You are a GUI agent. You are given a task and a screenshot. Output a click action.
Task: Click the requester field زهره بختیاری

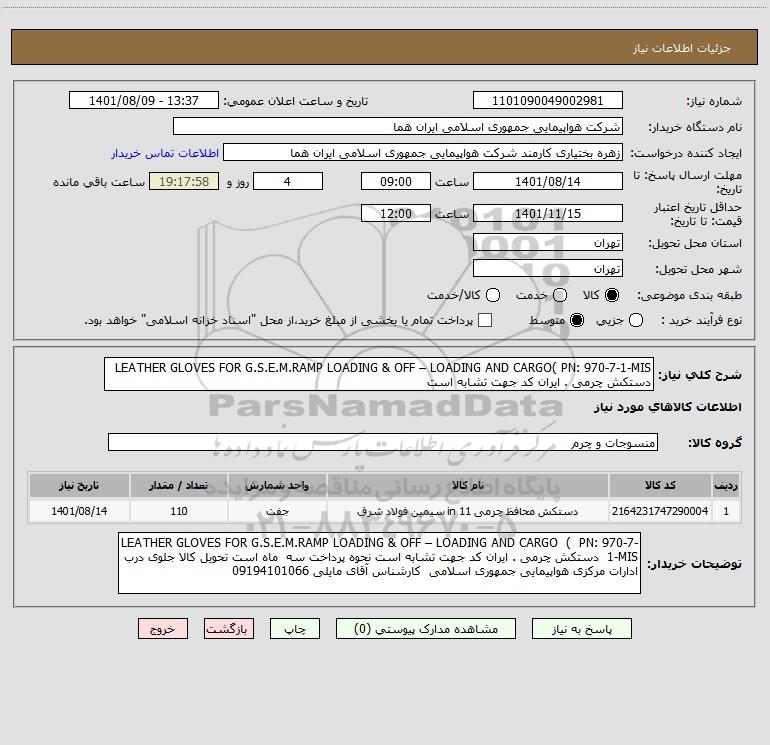(x=423, y=153)
